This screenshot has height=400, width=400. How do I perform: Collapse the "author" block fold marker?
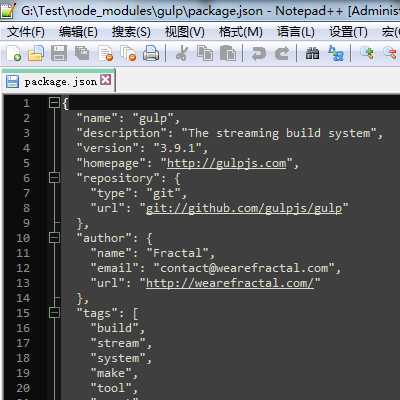[54, 238]
